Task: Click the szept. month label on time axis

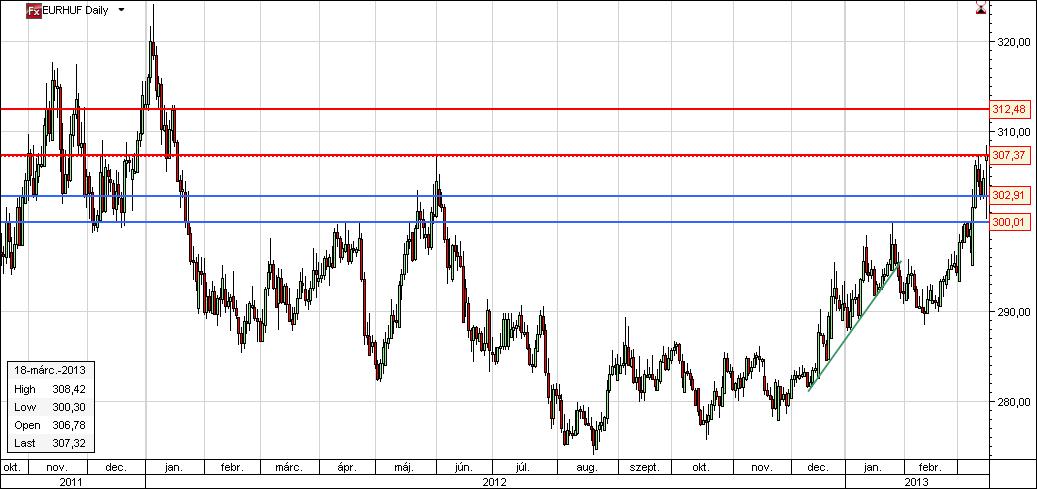Action: 644,467
